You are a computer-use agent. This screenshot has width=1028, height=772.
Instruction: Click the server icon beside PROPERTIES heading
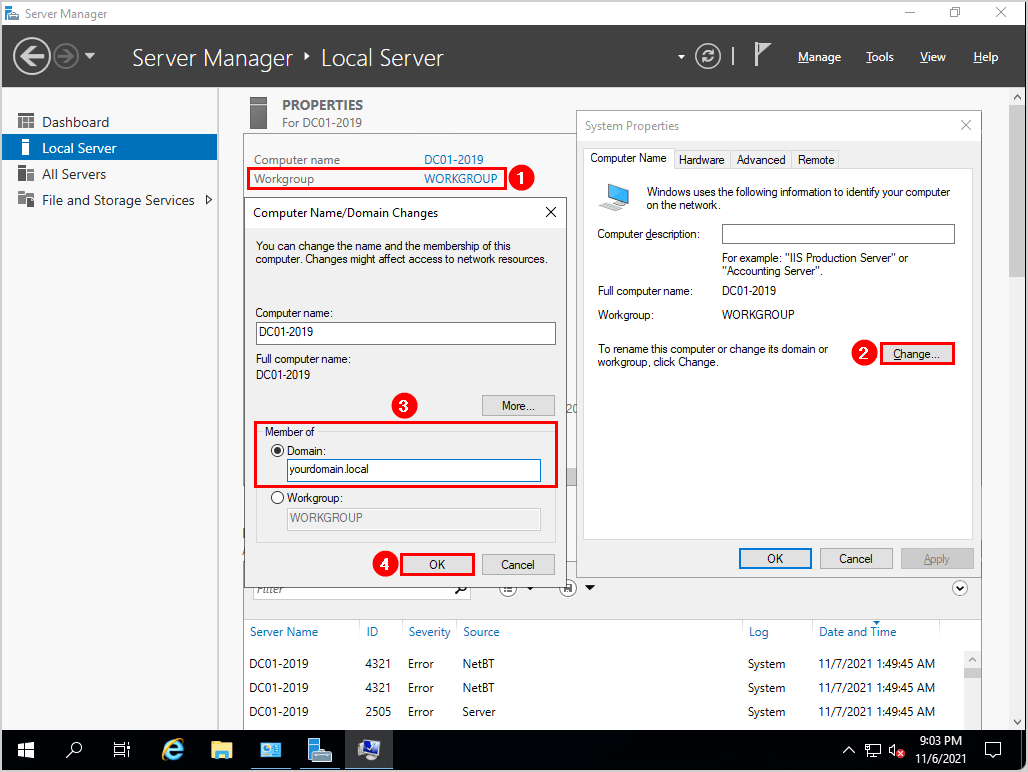point(258,113)
